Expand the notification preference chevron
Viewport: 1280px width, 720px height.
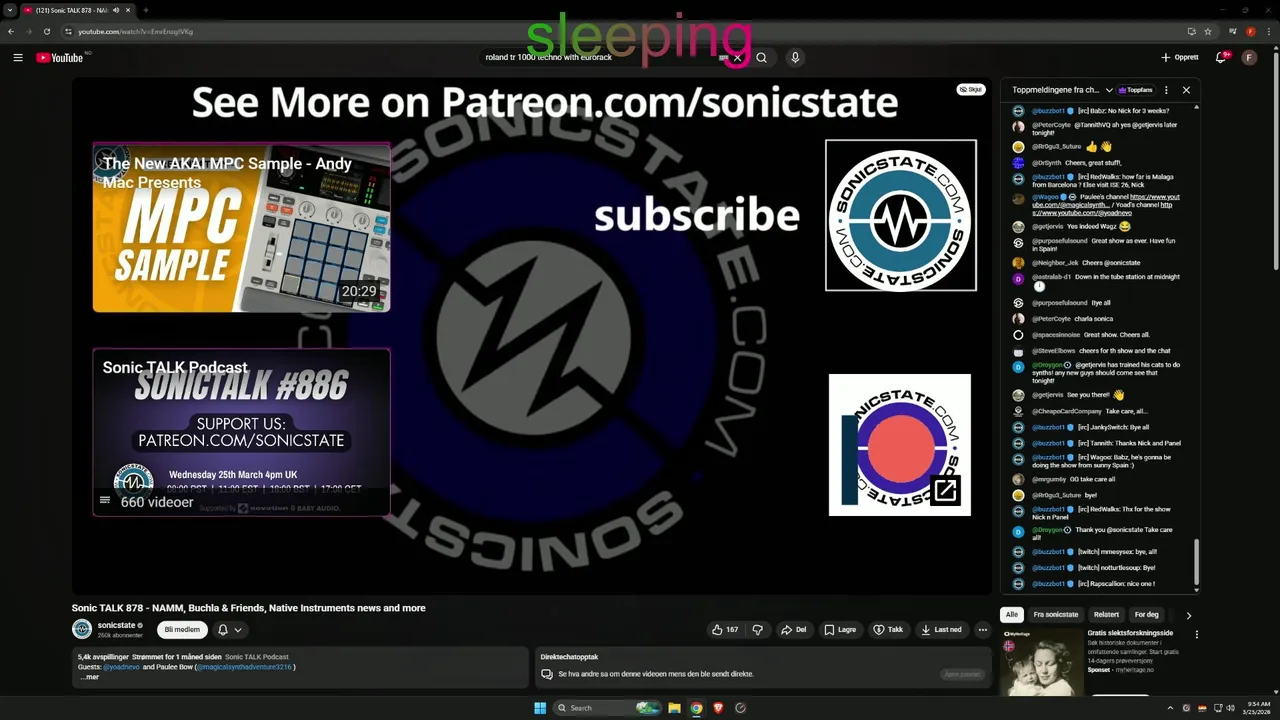pos(238,630)
